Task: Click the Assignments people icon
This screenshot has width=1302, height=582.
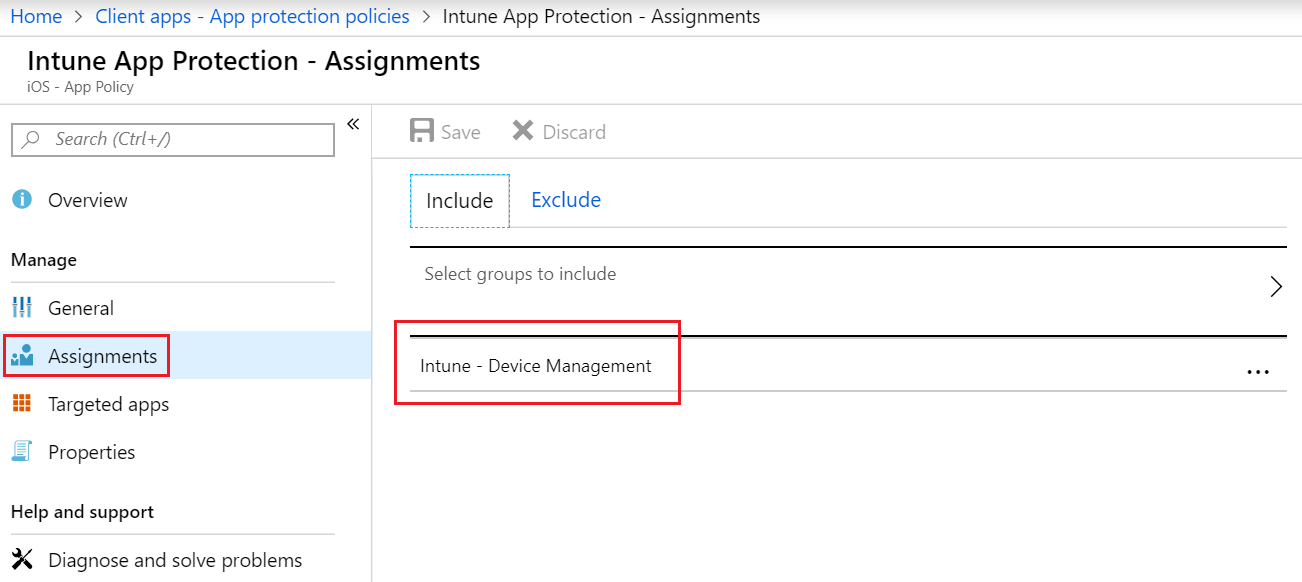Action: click(22, 355)
